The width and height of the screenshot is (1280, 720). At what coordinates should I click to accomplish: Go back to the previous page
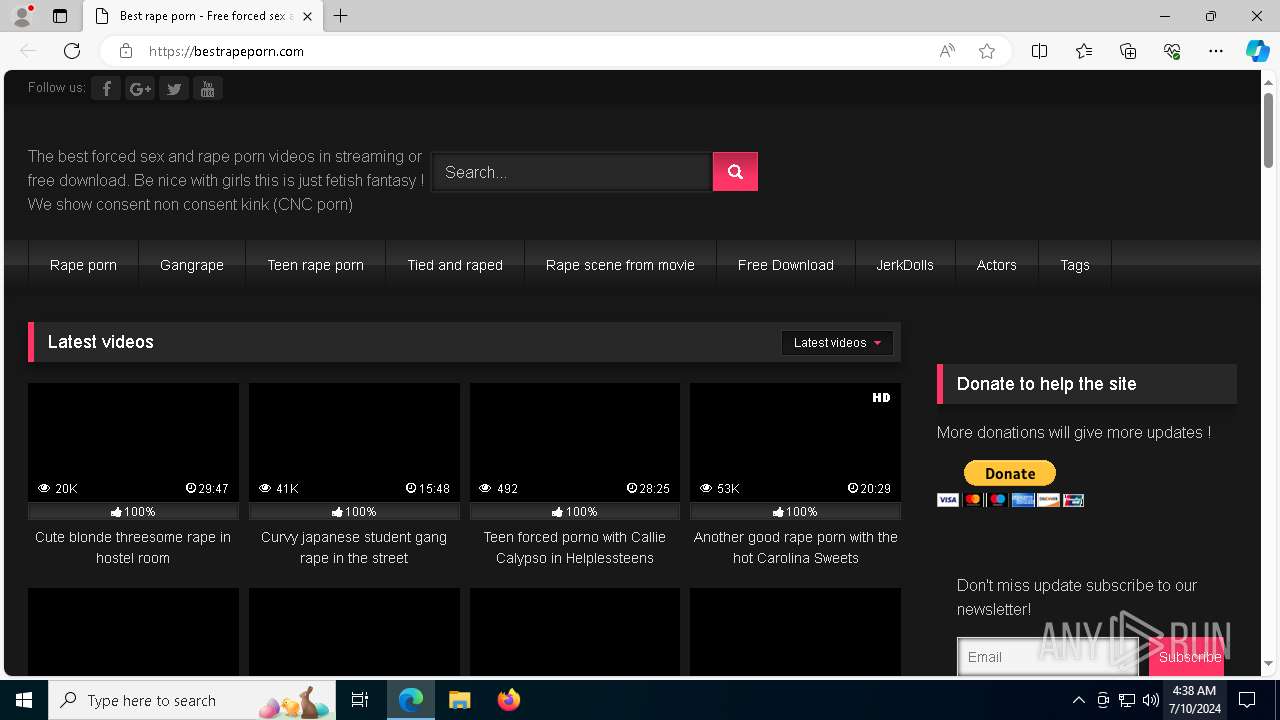(28, 51)
